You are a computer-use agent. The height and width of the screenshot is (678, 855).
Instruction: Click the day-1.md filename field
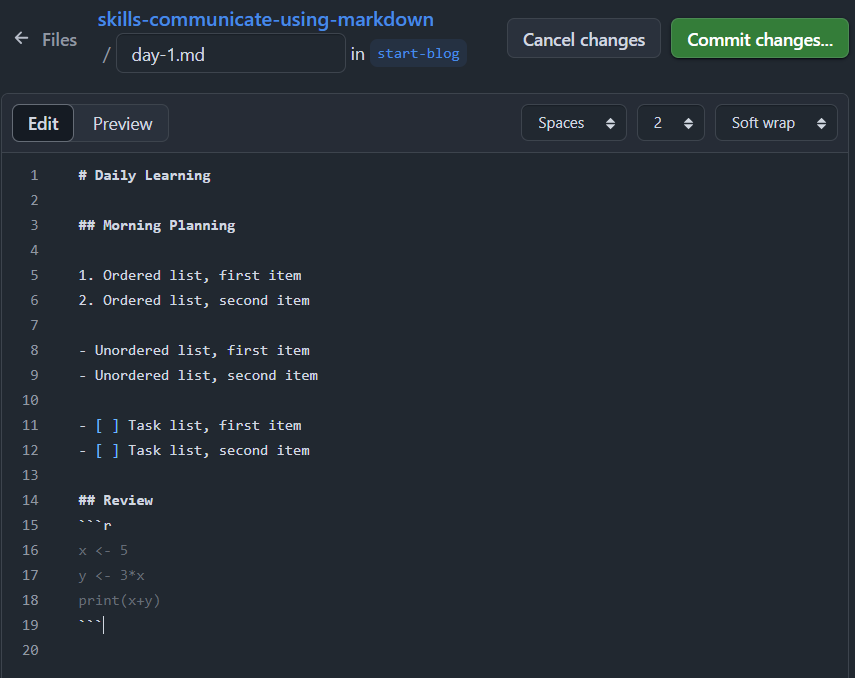click(x=231, y=53)
